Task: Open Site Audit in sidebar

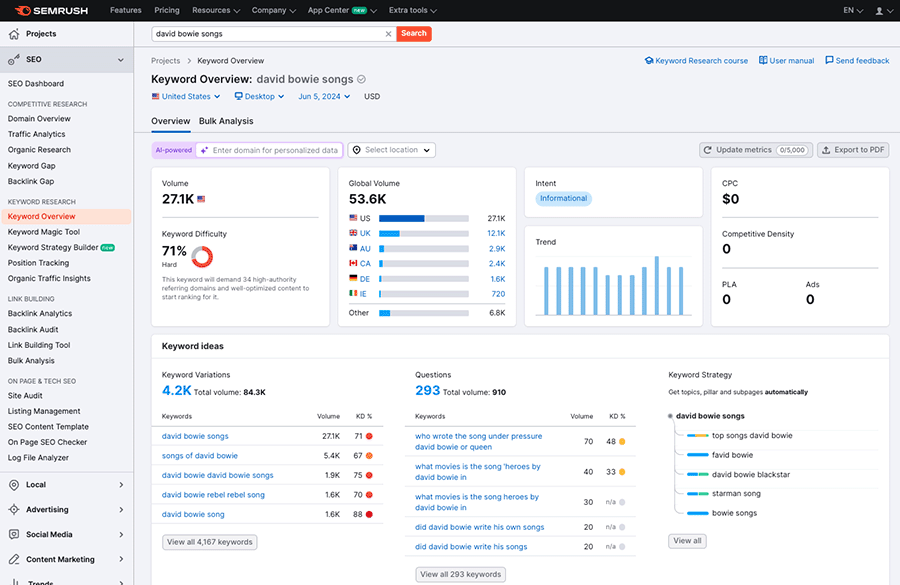Action: 25,396
